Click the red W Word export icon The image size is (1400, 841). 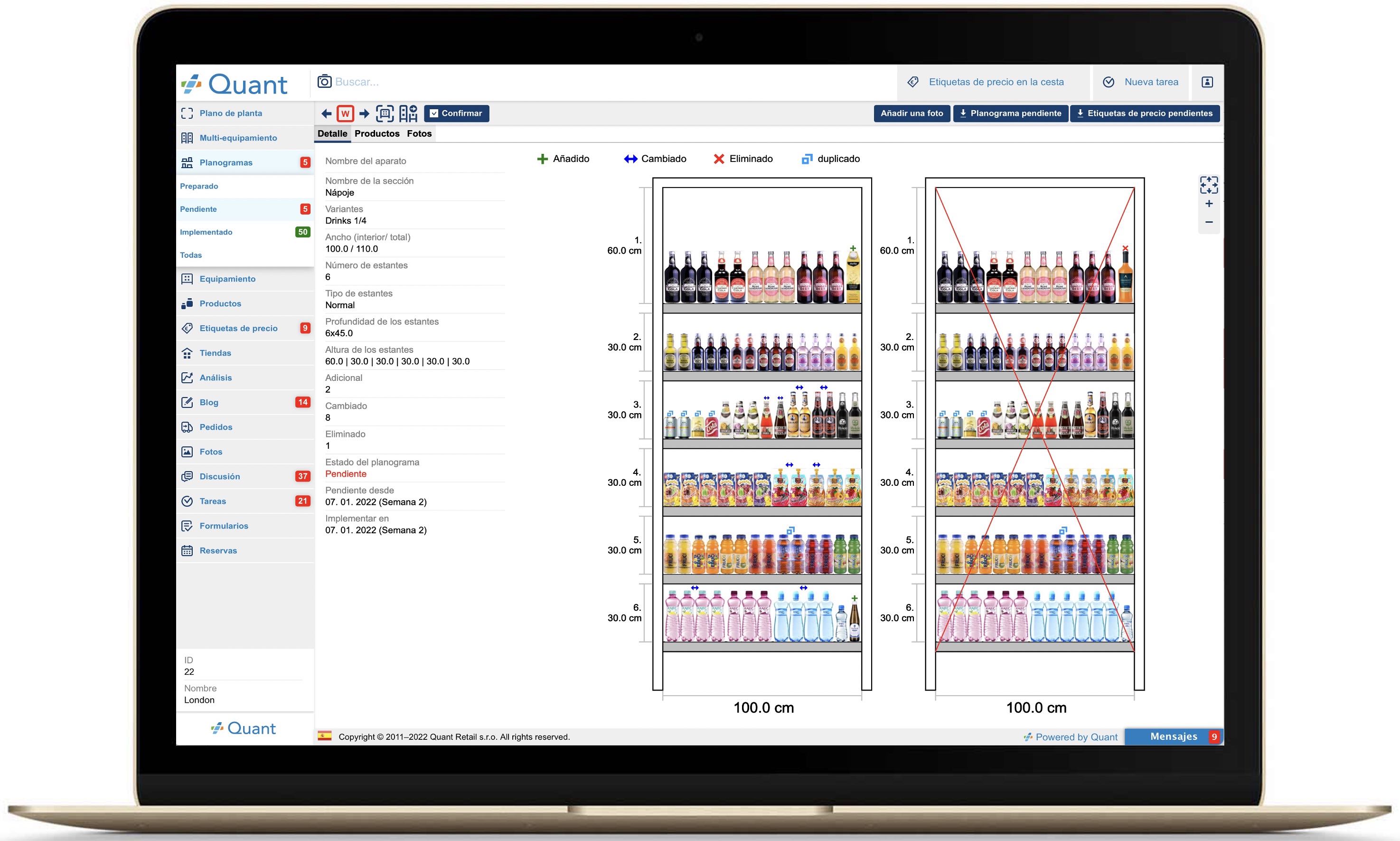point(346,113)
